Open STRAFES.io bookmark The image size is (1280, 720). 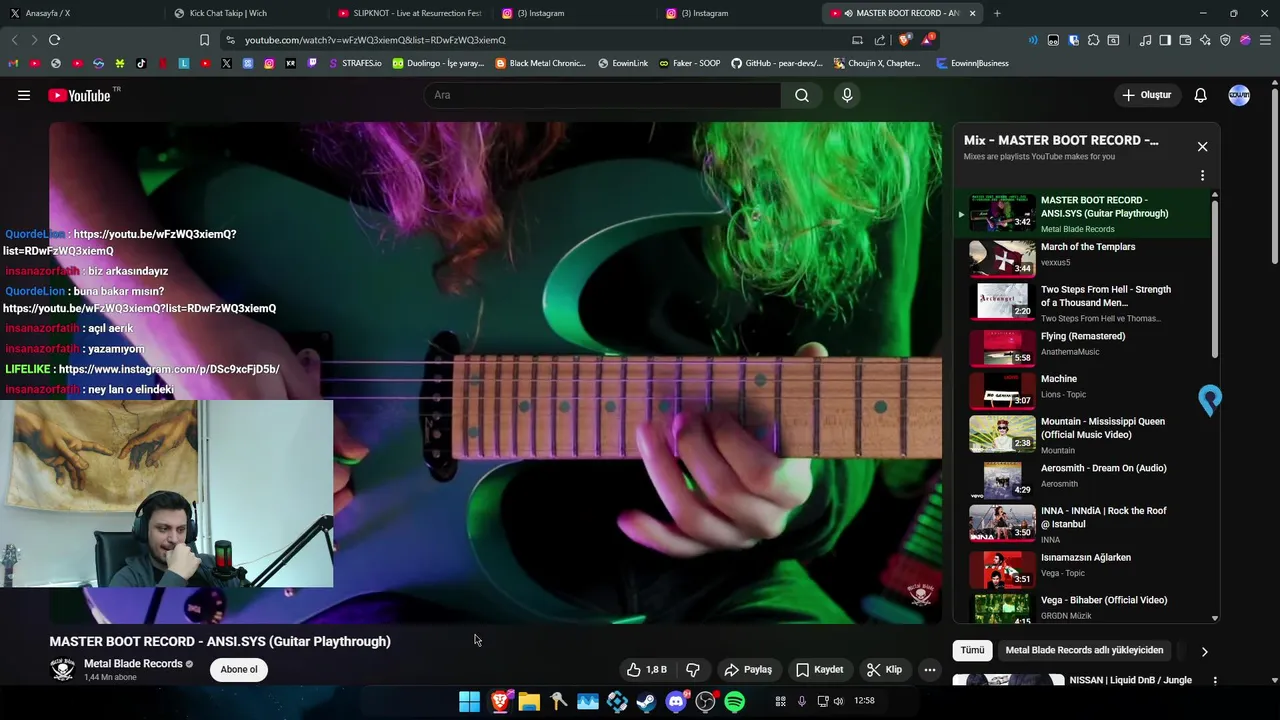355,63
